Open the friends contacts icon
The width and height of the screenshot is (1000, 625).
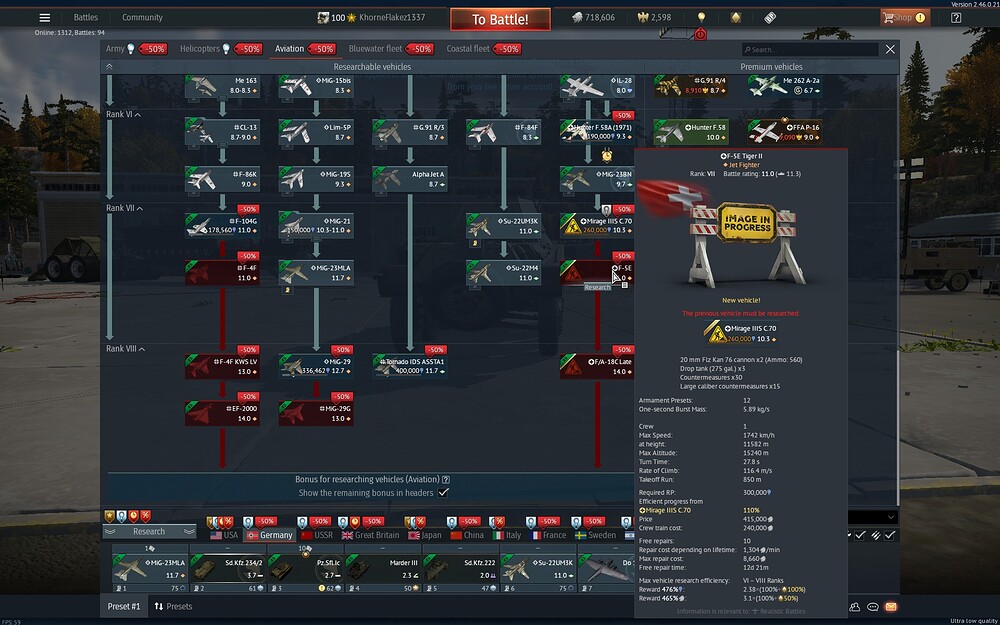[855, 607]
